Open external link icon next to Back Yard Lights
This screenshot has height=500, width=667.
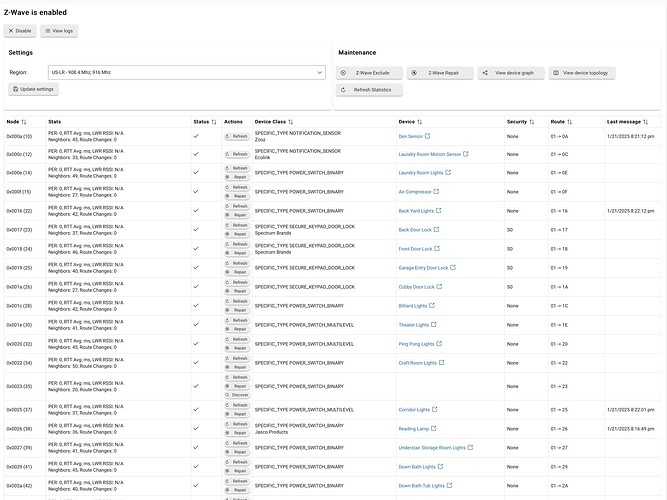pyautogui.click(x=439, y=211)
